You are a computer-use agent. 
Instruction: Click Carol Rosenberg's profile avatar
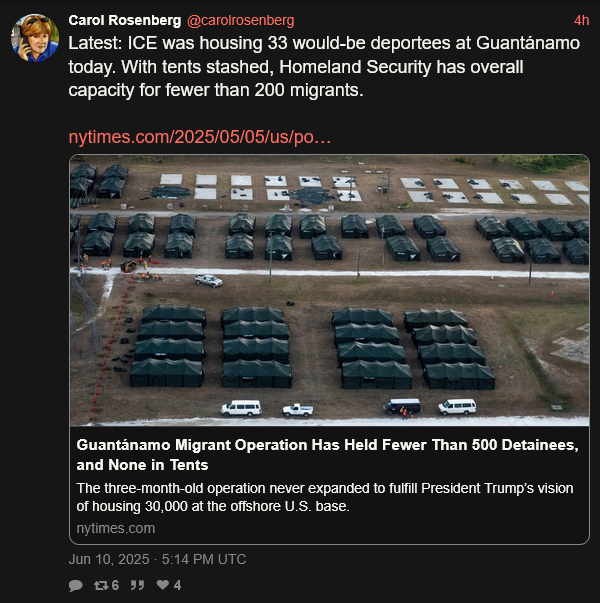(x=35, y=38)
